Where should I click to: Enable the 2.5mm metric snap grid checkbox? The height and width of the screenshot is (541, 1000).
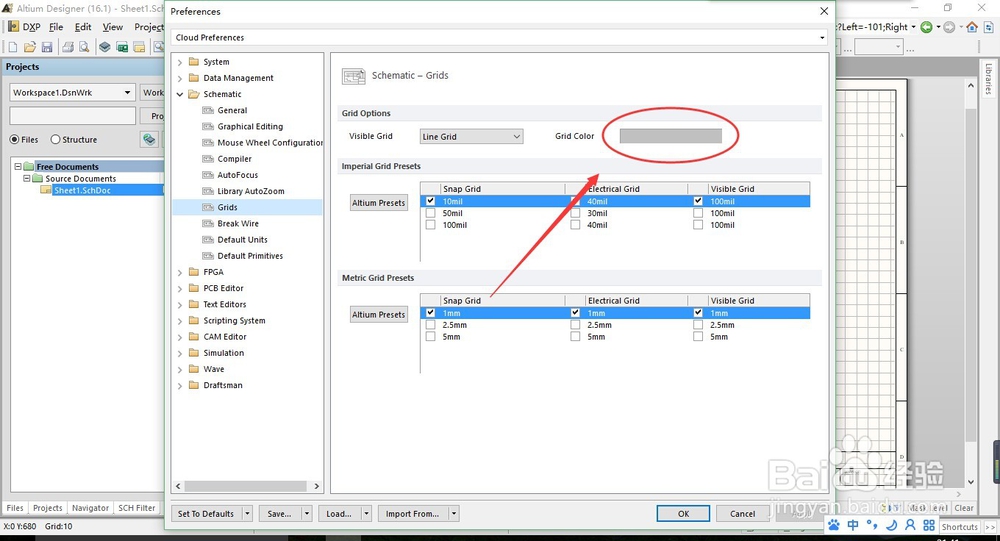pyautogui.click(x=430, y=325)
